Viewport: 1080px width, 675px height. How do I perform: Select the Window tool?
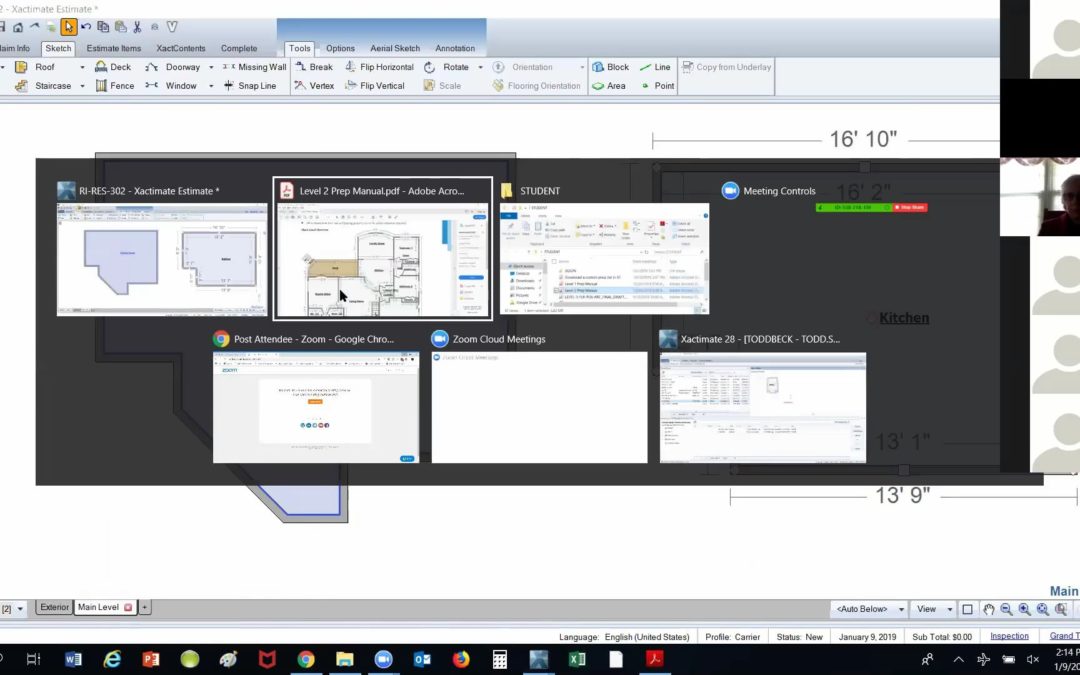(172, 85)
